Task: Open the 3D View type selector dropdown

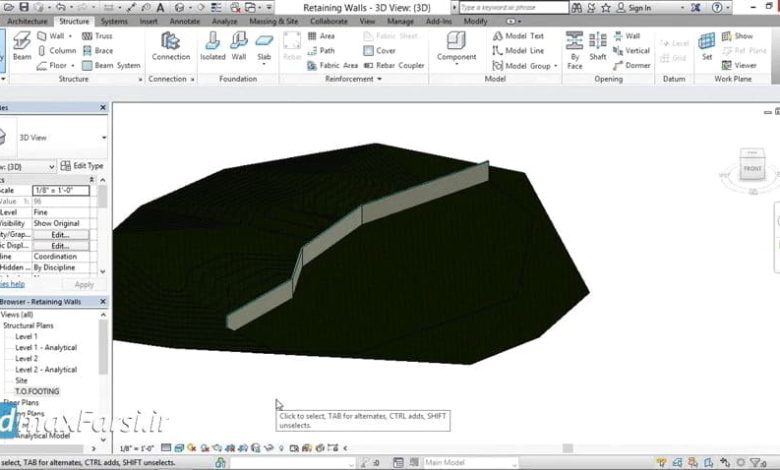Action: coord(103,138)
